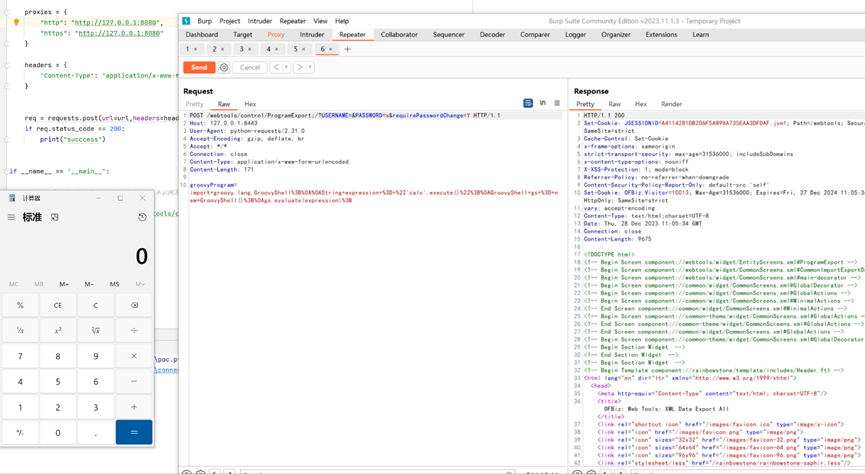Select the Request Pretty view tab

pos(195,104)
